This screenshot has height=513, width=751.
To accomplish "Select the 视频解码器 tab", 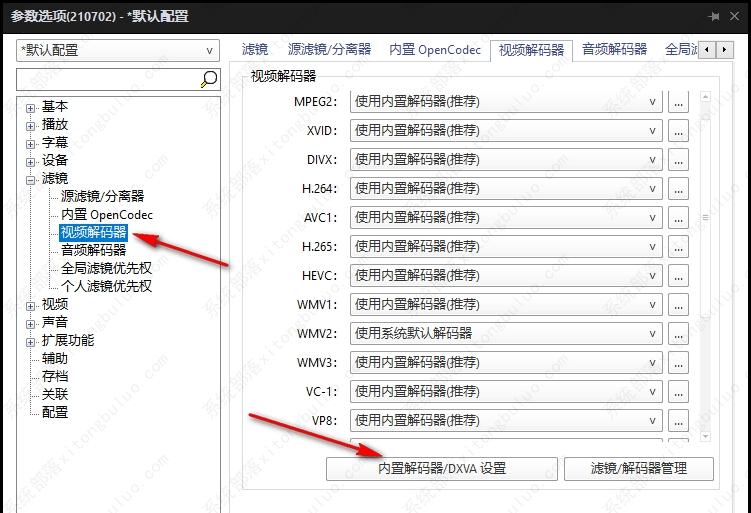I will tap(532, 50).
